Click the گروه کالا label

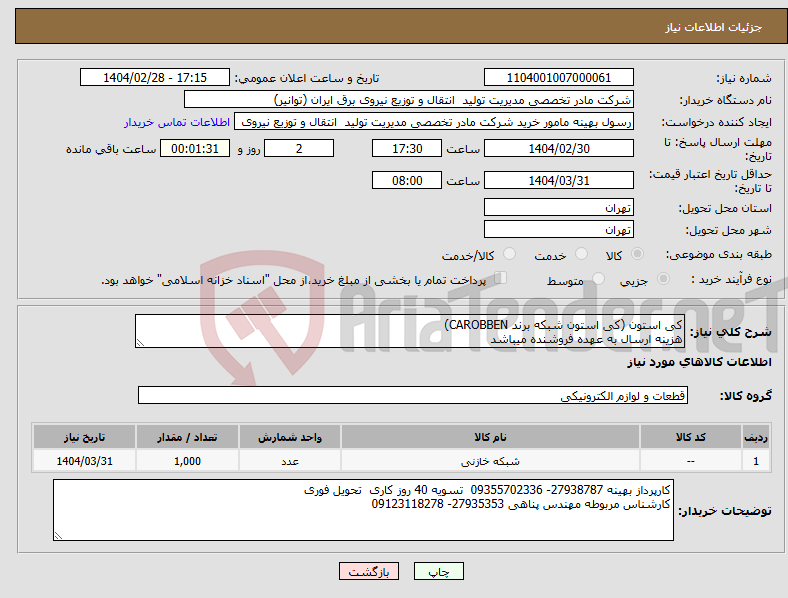click(x=746, y=395)
